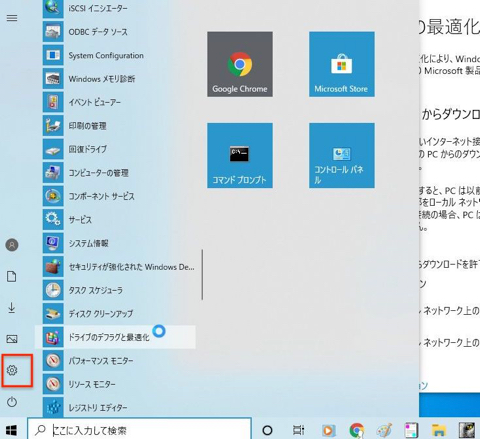This screenshot has width=480, height=439.
Task: Open the iSCSI イニシエーター app icon
Action: pyautogui.click(x=53, y=8)
